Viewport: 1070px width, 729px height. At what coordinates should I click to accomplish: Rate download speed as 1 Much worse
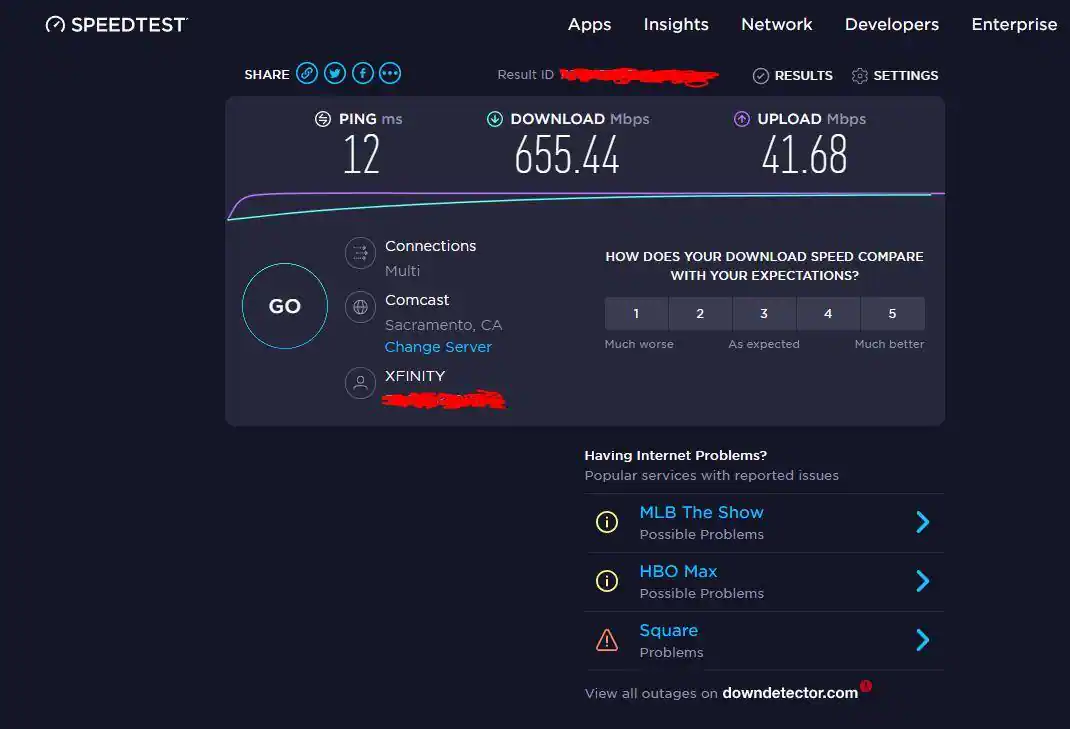(636, 314)
